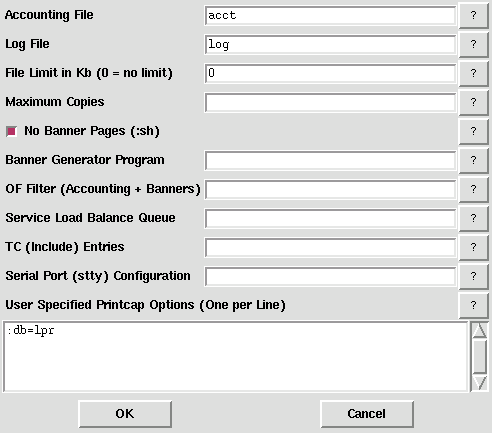The height and width of the screenshot is (433, 492).
Task: Show help for File Limit in Kb
Action: pos(473,73)
